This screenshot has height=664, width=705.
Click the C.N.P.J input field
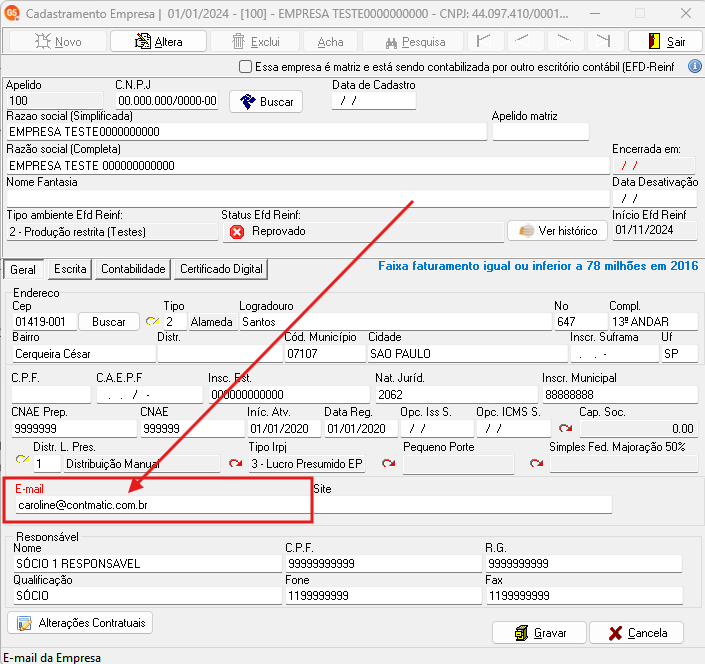pyautogui.click(x=167, y=101)
